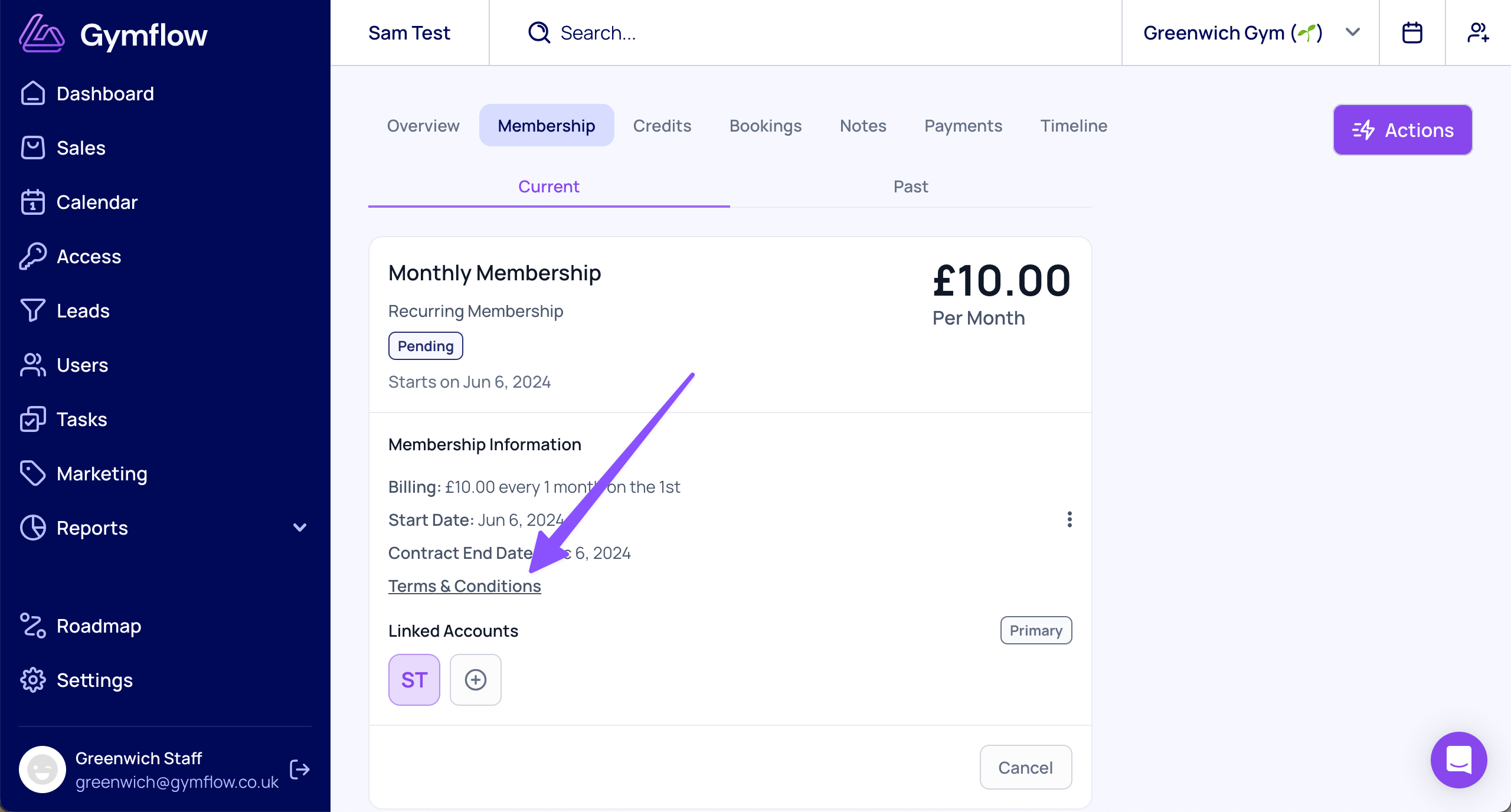Open Settings gear in sidebar
Image resolution: width=1511 pixels, height=812 pixels.
click(x=33, y=680)
